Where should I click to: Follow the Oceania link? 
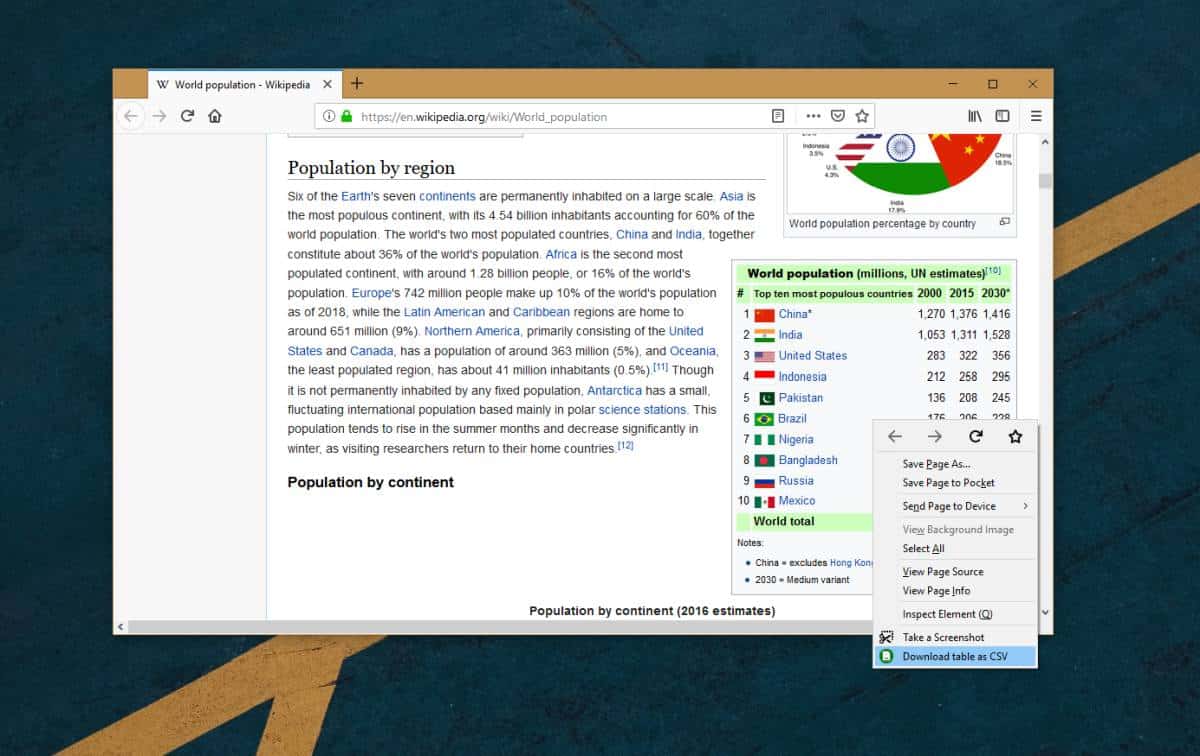(x=693, y=351)
